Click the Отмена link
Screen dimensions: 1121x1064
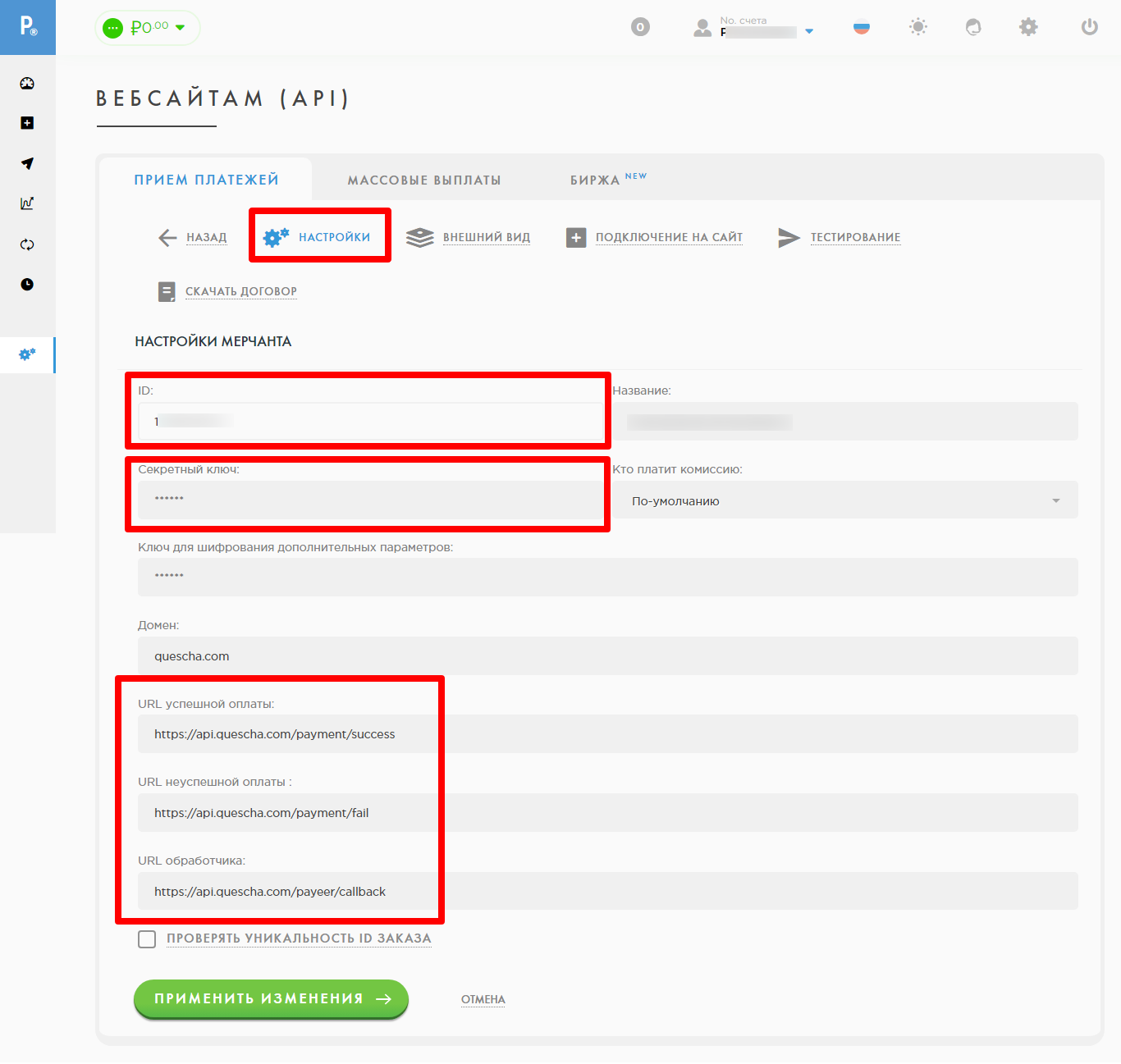[483, 999]
